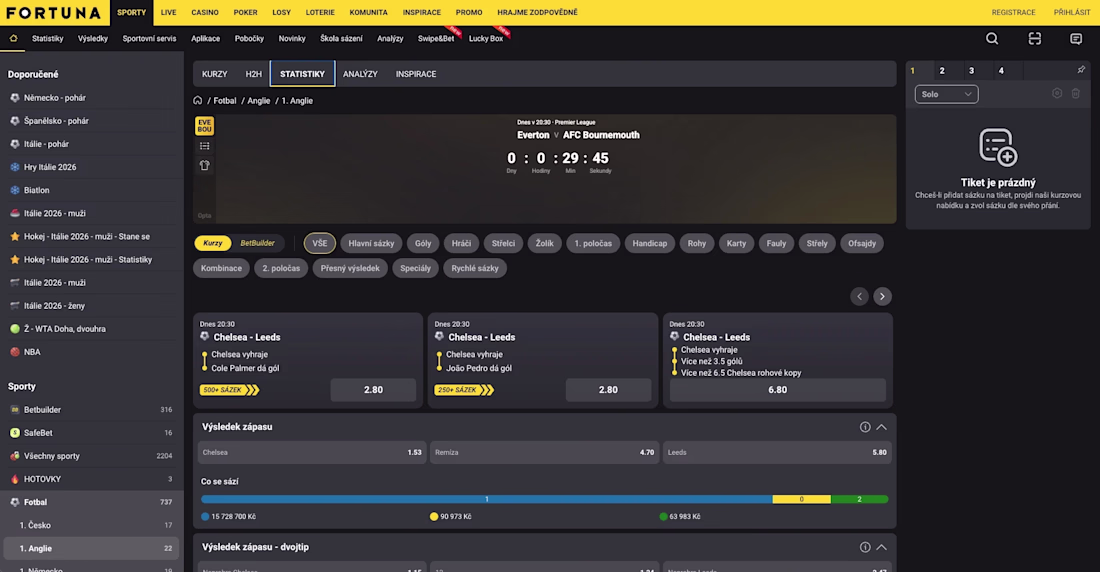Open LIVE in top menu
This screenshot has height=572, width=1100.
(x=168, y=13)
